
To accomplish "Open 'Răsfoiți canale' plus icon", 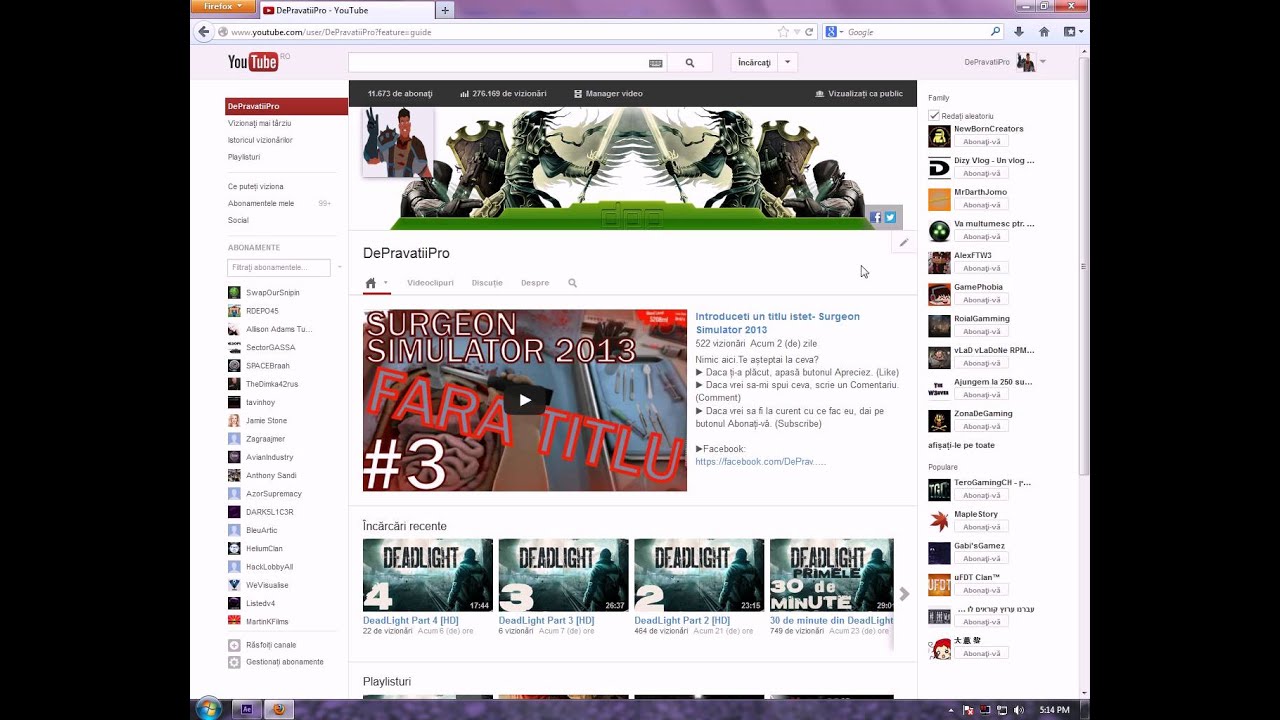I will (234, 645).
